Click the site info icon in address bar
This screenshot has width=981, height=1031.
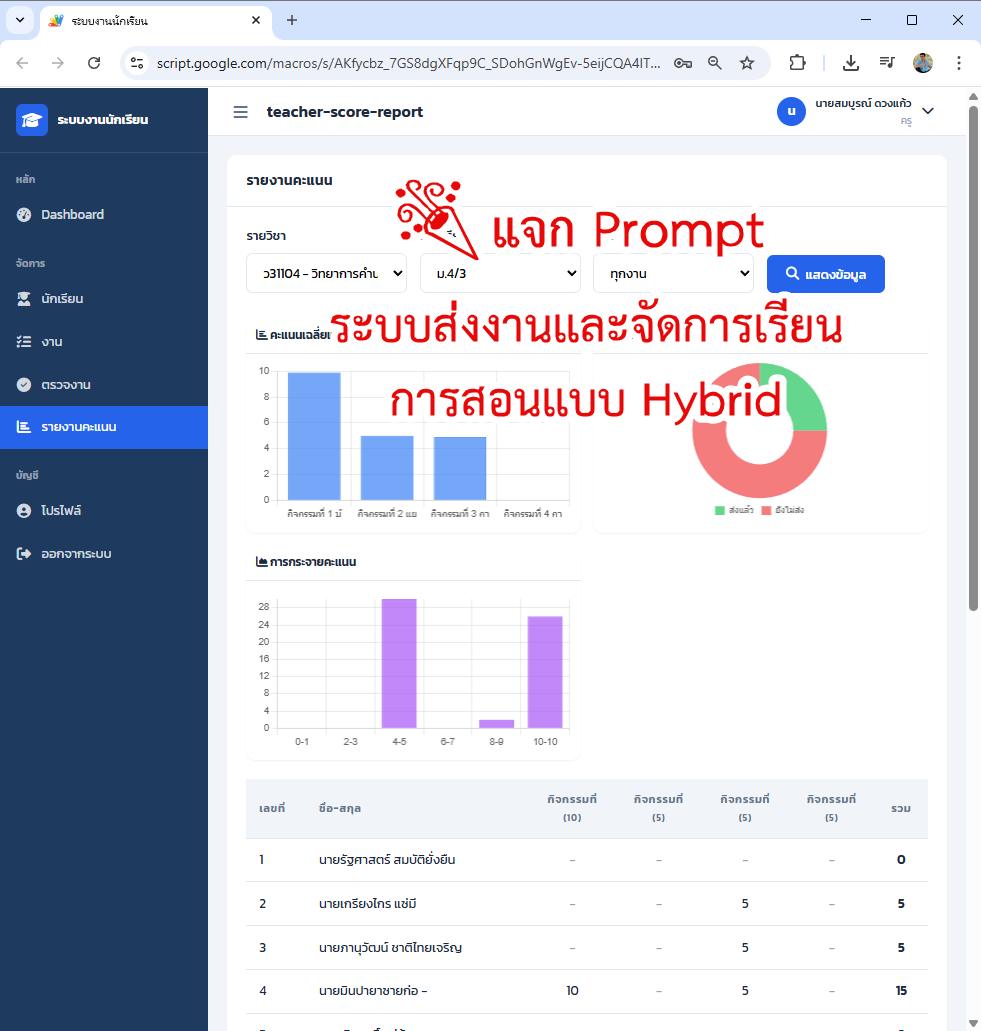tap(137, 63)
